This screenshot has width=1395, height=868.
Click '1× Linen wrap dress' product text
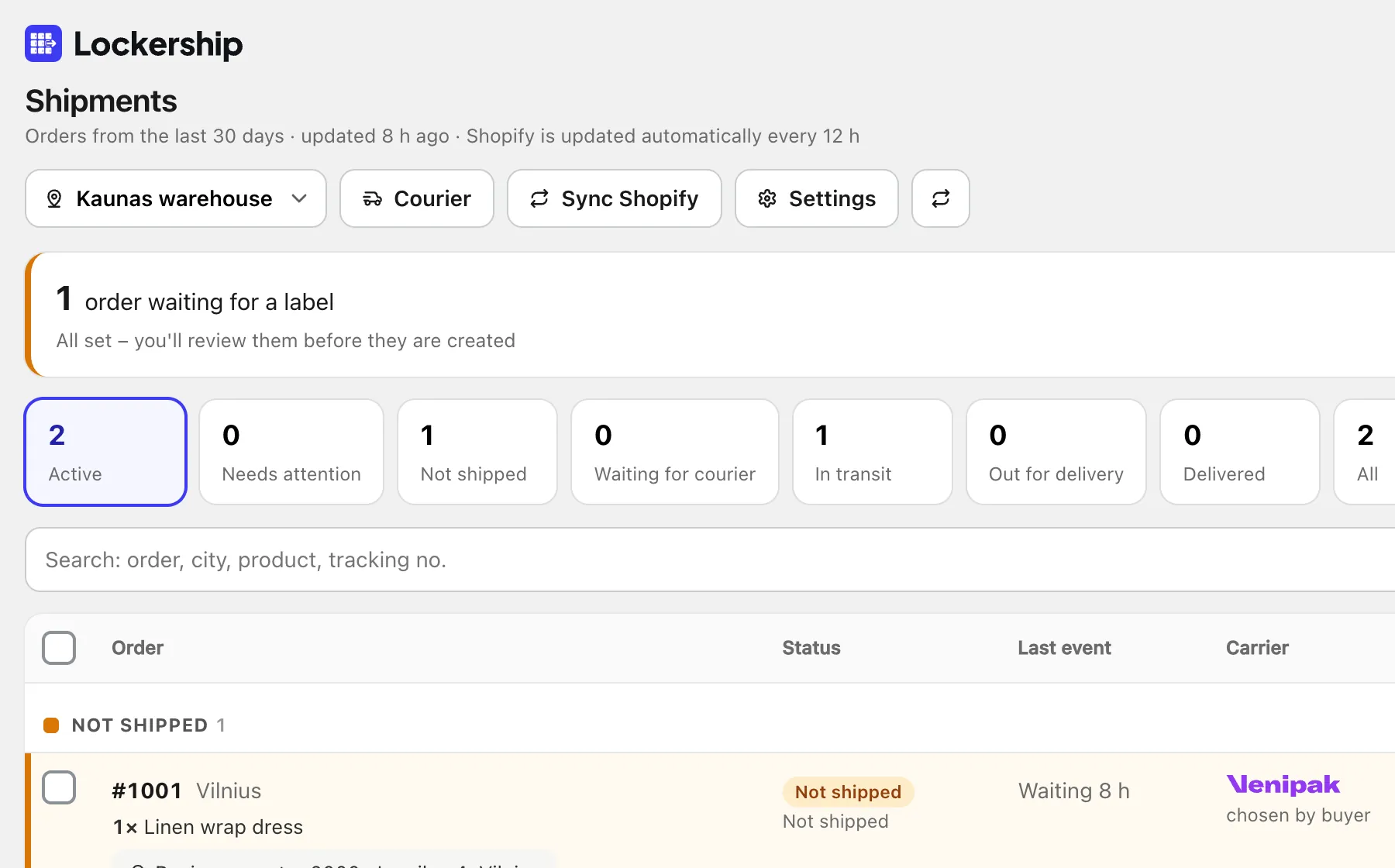click(208, 827)
